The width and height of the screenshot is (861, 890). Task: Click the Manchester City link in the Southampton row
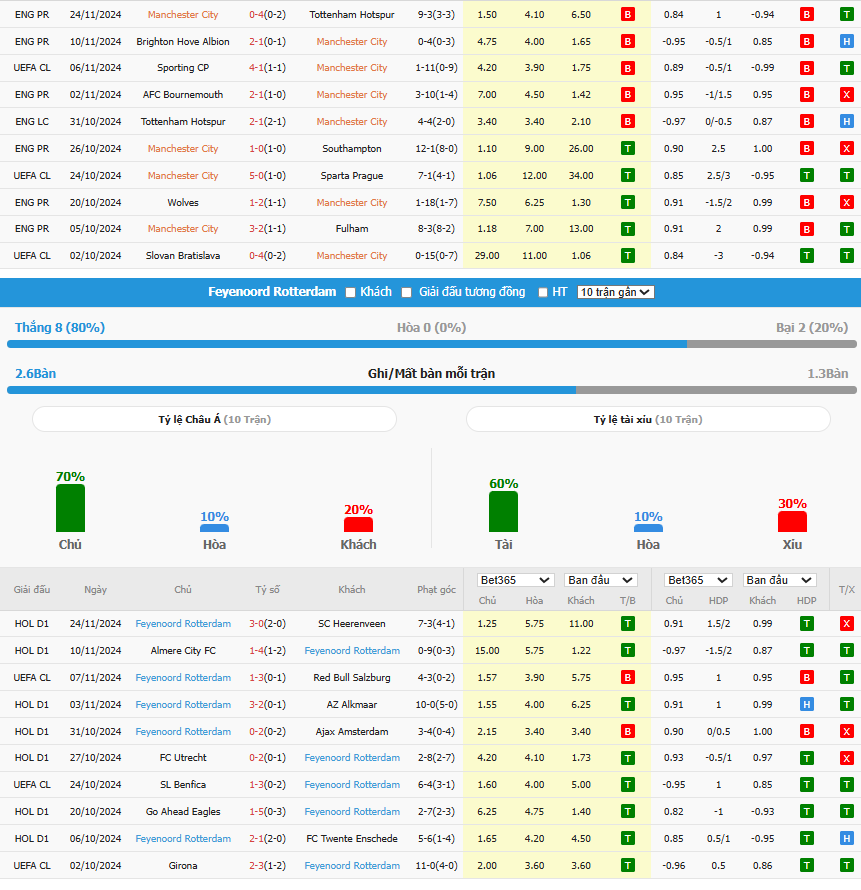(x=183, y=149)
